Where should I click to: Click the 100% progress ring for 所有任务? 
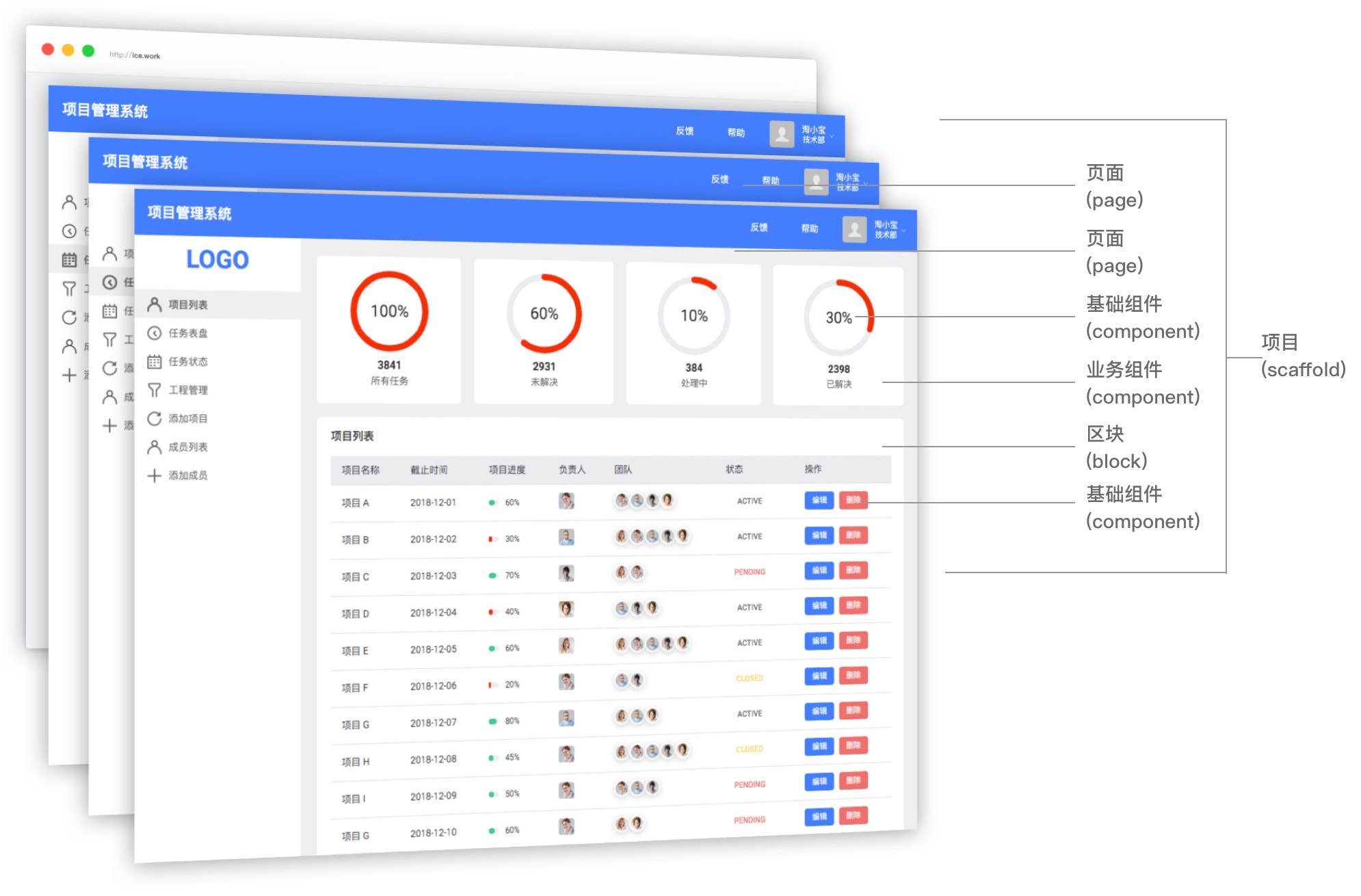tap(389, 311)
